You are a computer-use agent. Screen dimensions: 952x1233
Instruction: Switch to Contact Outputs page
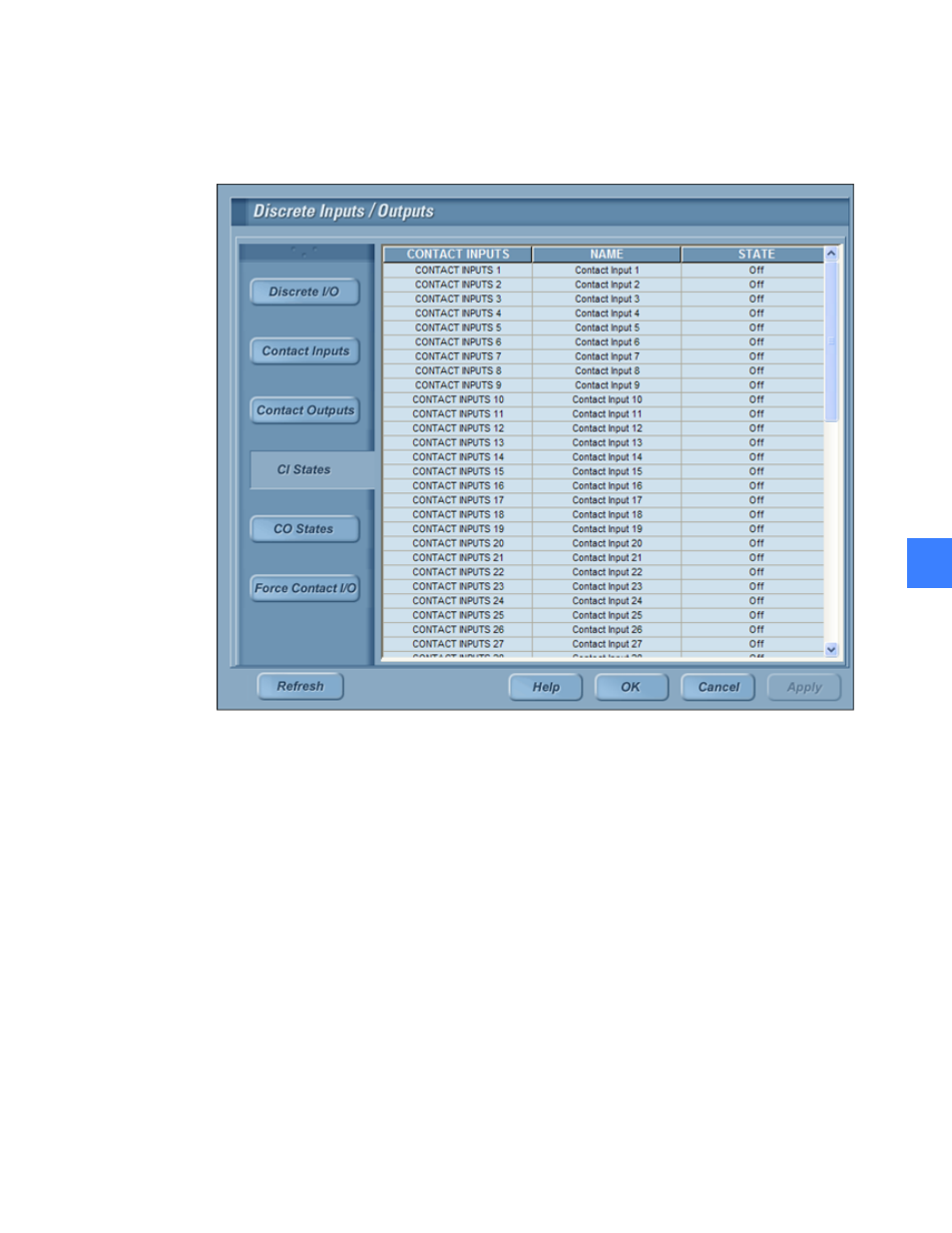pyautogui.click(x=304, y=410)
